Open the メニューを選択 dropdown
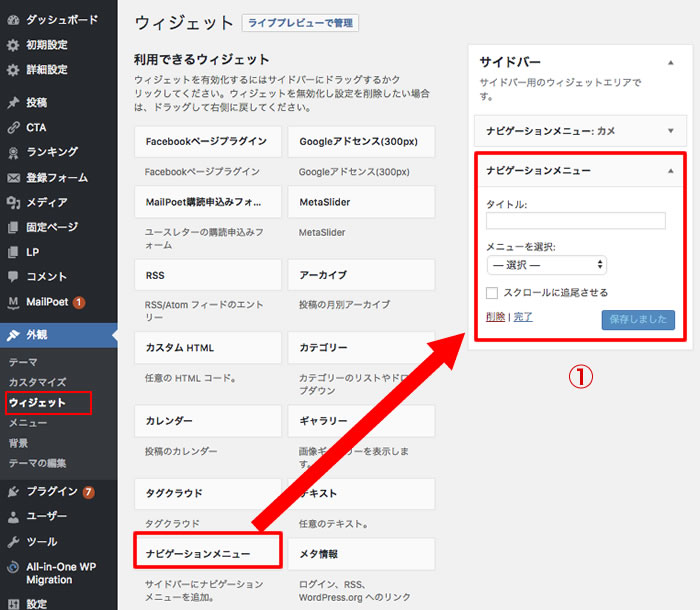 [546, 265]
